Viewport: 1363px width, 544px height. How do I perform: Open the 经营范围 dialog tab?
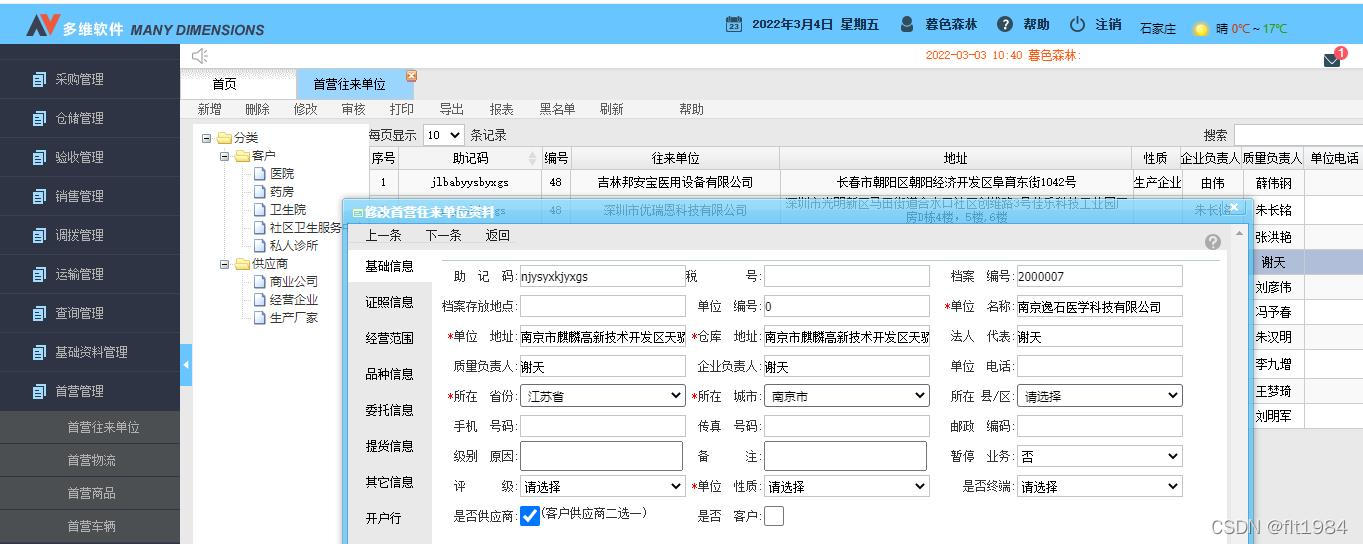389,338
